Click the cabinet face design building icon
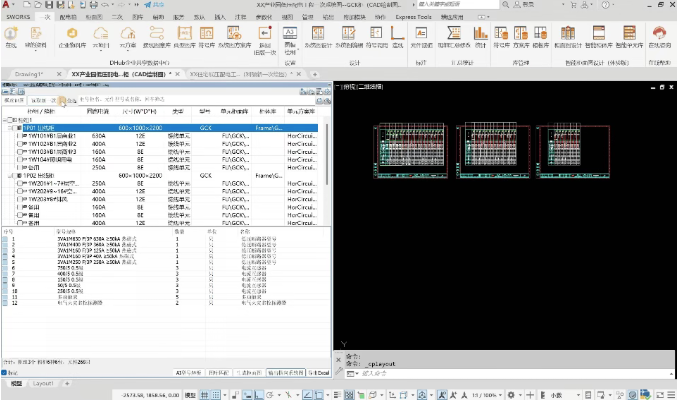Image resolution: width=678 pixels, height=401 pixels. click(x=568, y=33)
